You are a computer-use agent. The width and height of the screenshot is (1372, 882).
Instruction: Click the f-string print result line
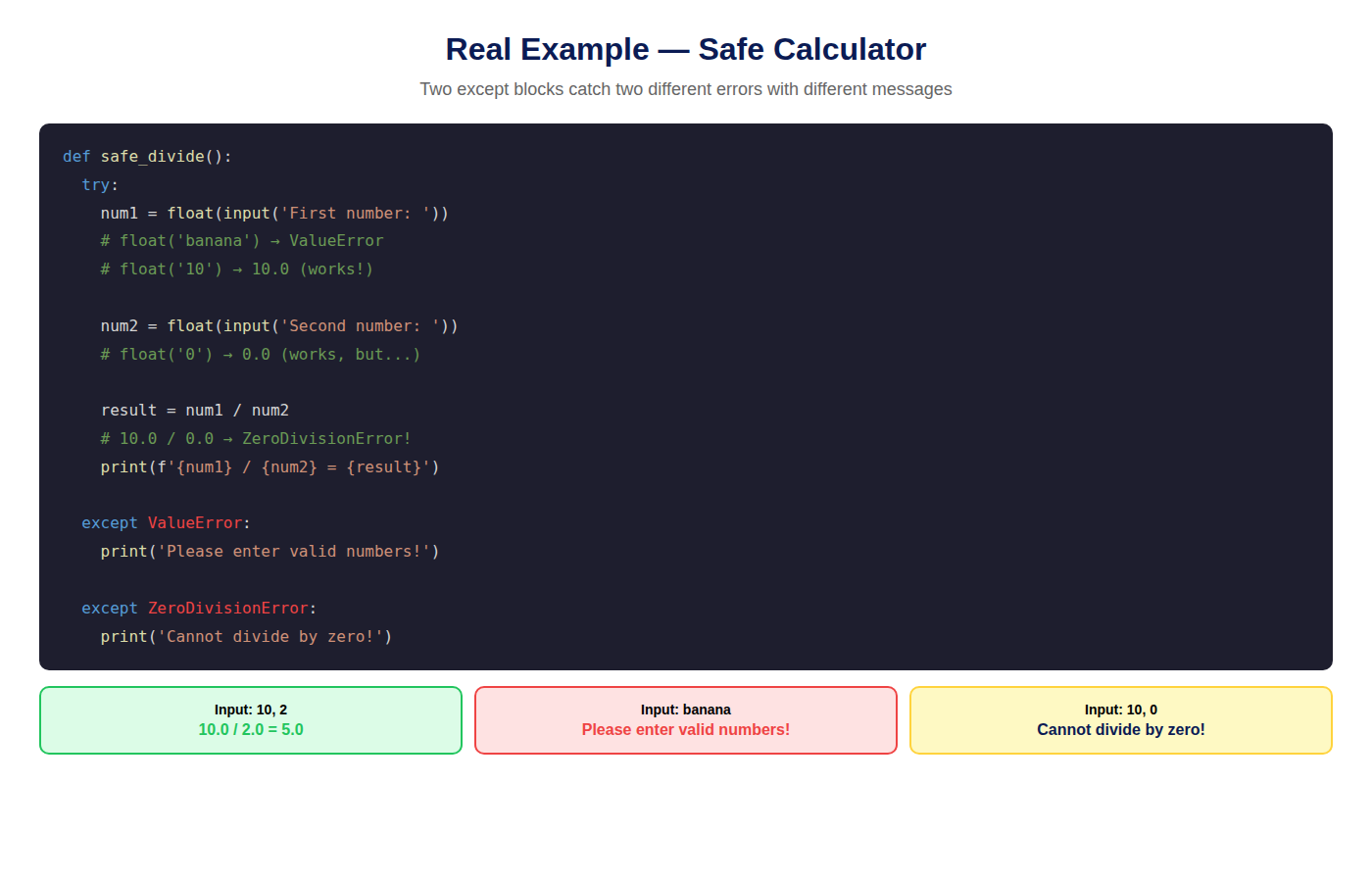click(x=270, y=467)
